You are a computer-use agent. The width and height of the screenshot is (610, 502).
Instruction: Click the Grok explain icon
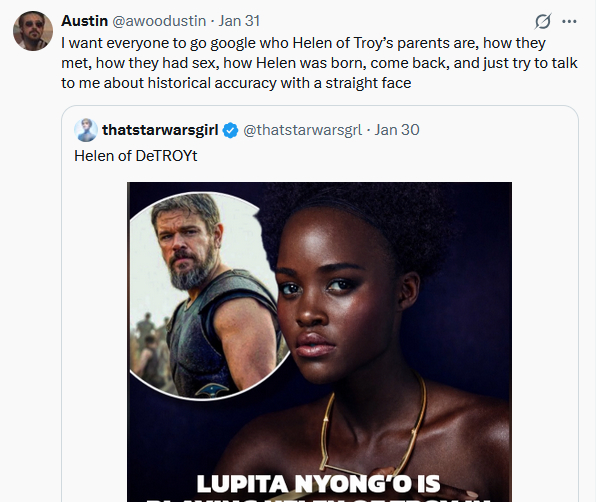(x=544, y=21)
